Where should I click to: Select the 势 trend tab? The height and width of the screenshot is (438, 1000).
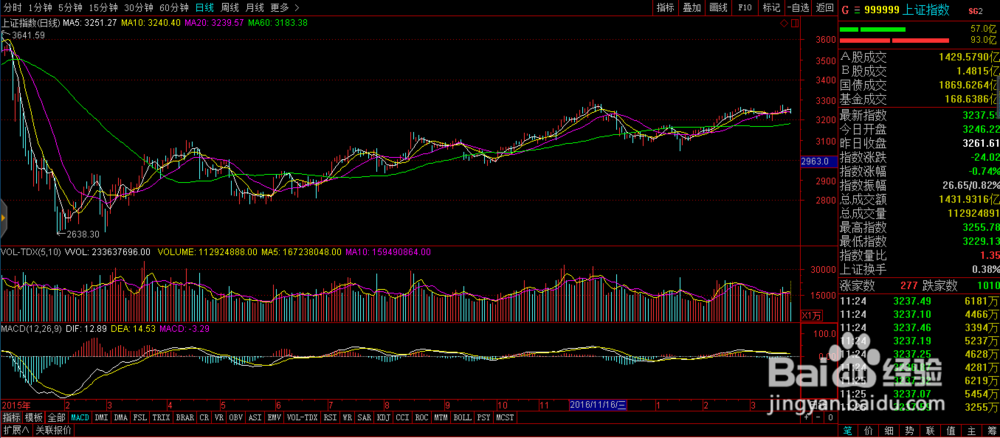click(909, 430)
